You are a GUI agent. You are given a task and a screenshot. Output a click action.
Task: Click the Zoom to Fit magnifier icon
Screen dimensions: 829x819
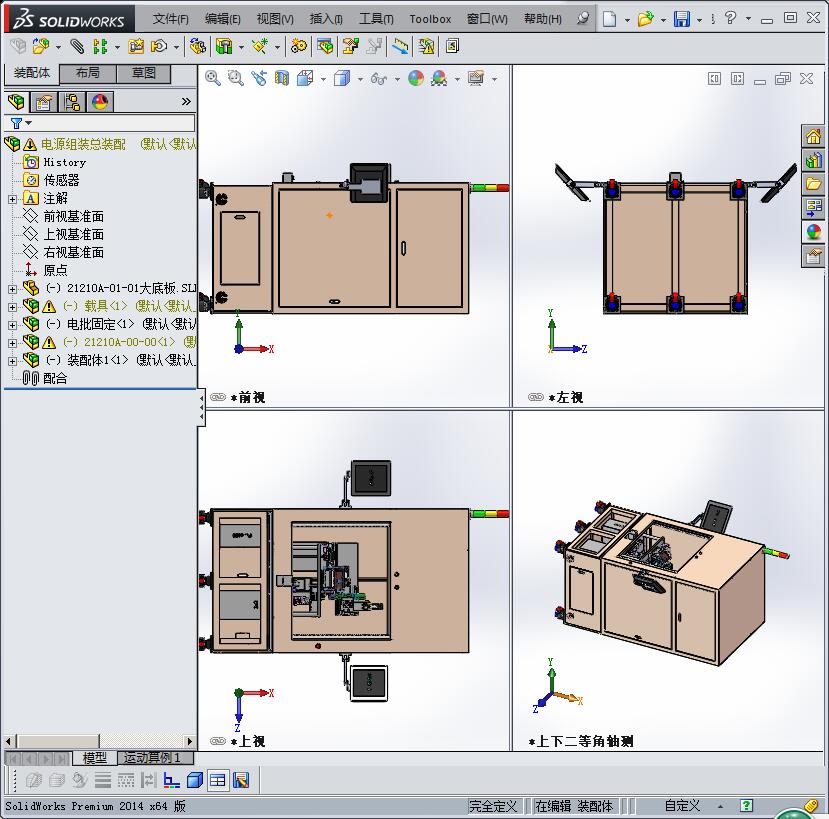tap(213, 78)
